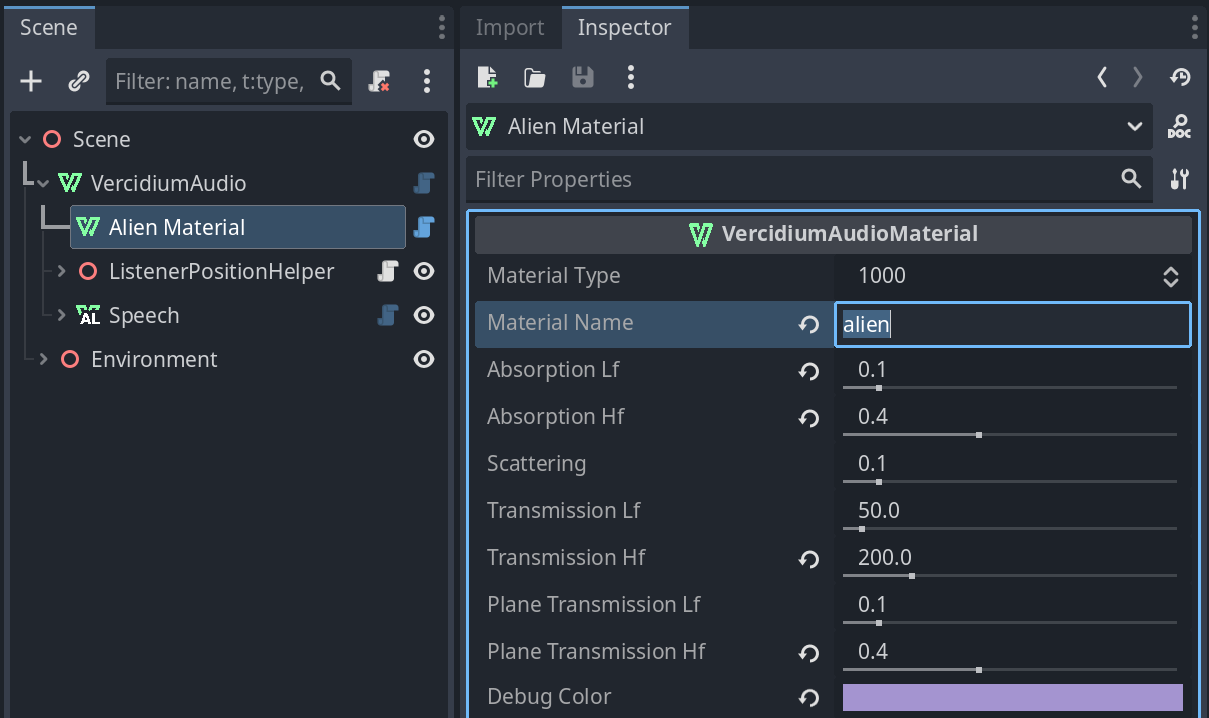Open documentation for this object
Screen dimensions: 1209x718
[x=1179, y=127]
